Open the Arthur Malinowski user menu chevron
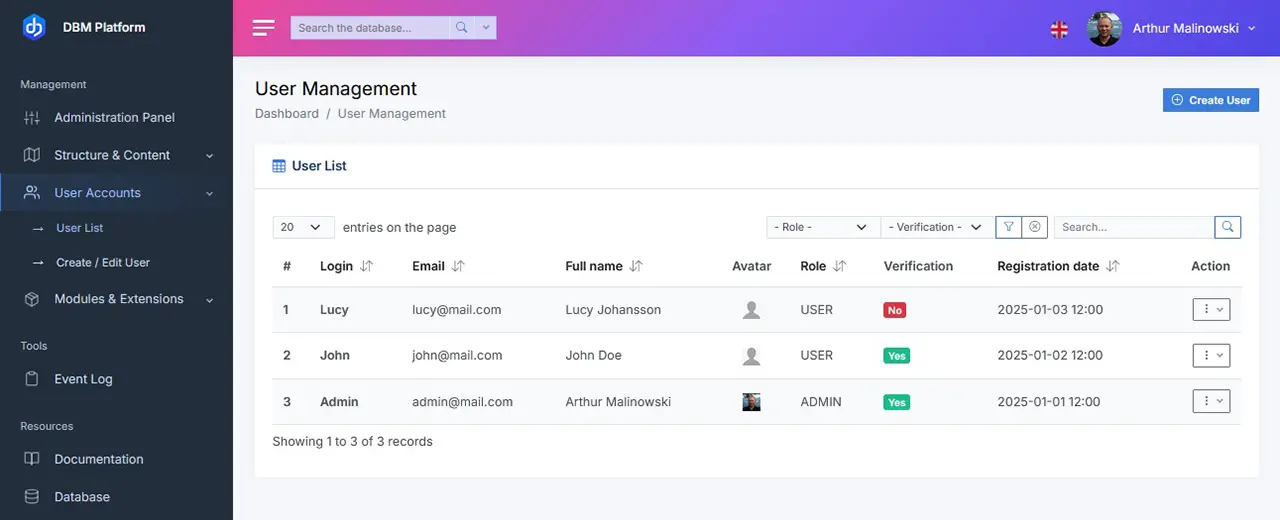The height and width of the screenshot is (520, 1280). pyautogui.click(x=1251, y=29)
